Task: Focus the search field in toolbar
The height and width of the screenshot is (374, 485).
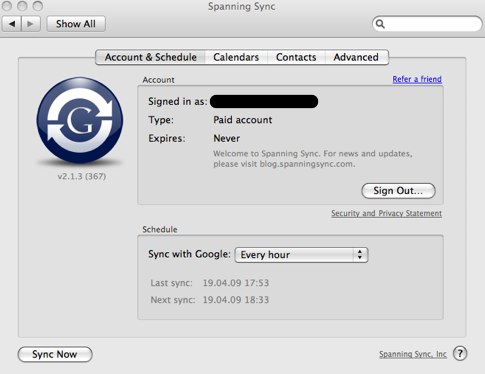Action: coord(427,24)
